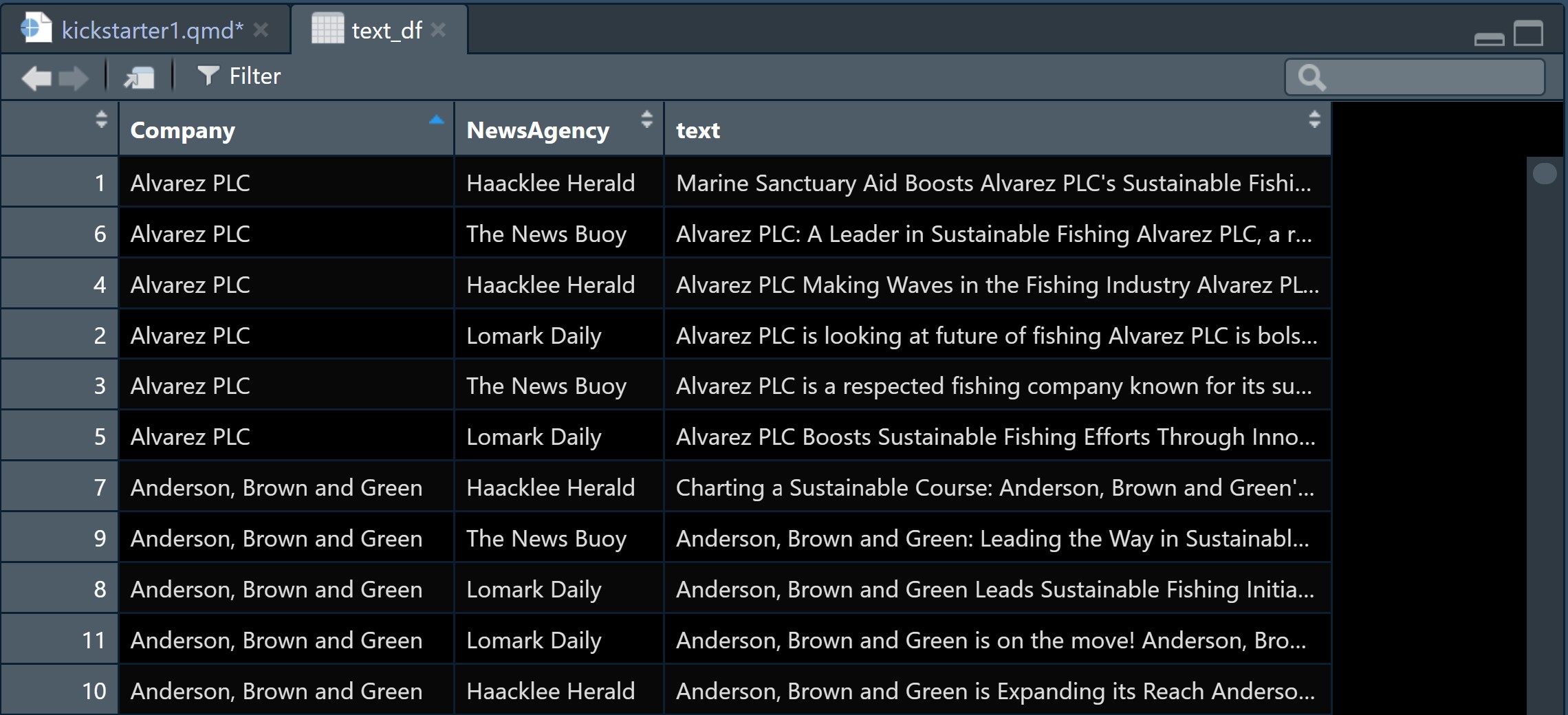The height and width of the screenshot is (715, 1568).
Task: Click the data grid icon on text_df tab
Action: pyautogui.click(x=327, y=29)
